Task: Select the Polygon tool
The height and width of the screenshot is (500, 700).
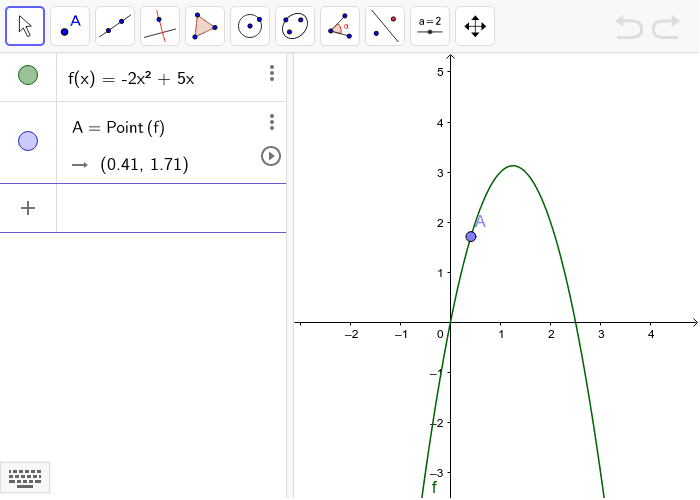Action: [x=205, y=26]
